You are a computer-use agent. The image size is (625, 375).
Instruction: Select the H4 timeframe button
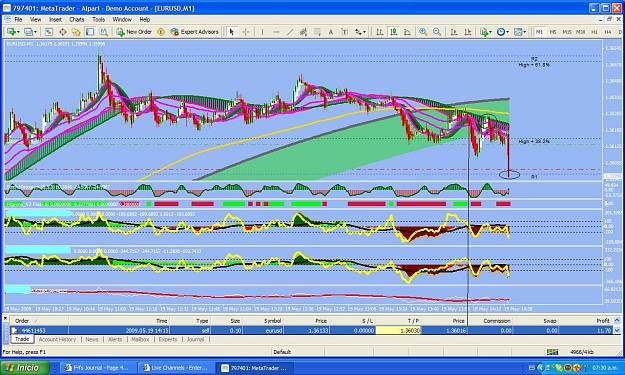[x=608, y=32]
